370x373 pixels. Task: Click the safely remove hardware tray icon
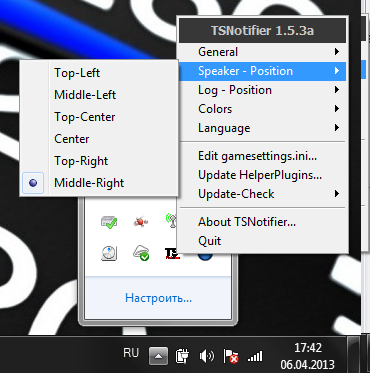click(x=109, y=221)
